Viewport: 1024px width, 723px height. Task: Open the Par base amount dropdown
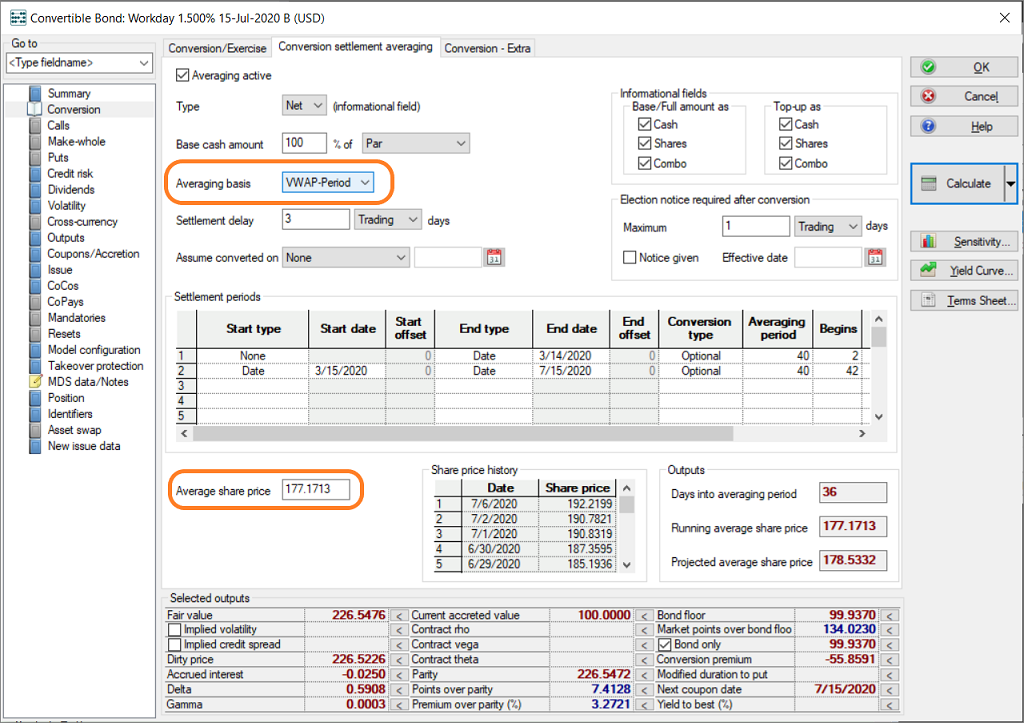coord(416,143)
